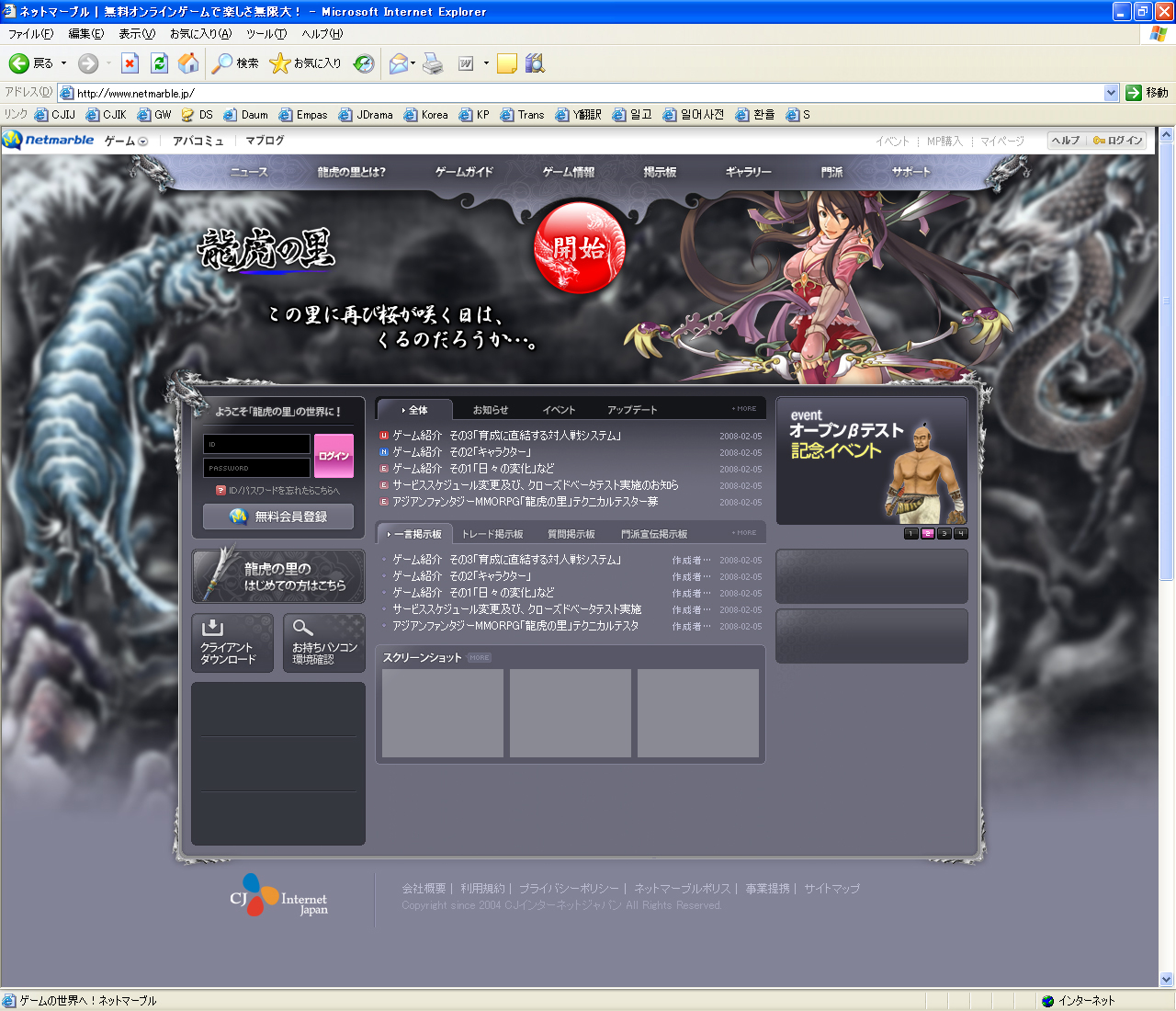Screen dimensions: 1176x1011
Task: Stop page loading with red X icon
Action: [130, 63]
